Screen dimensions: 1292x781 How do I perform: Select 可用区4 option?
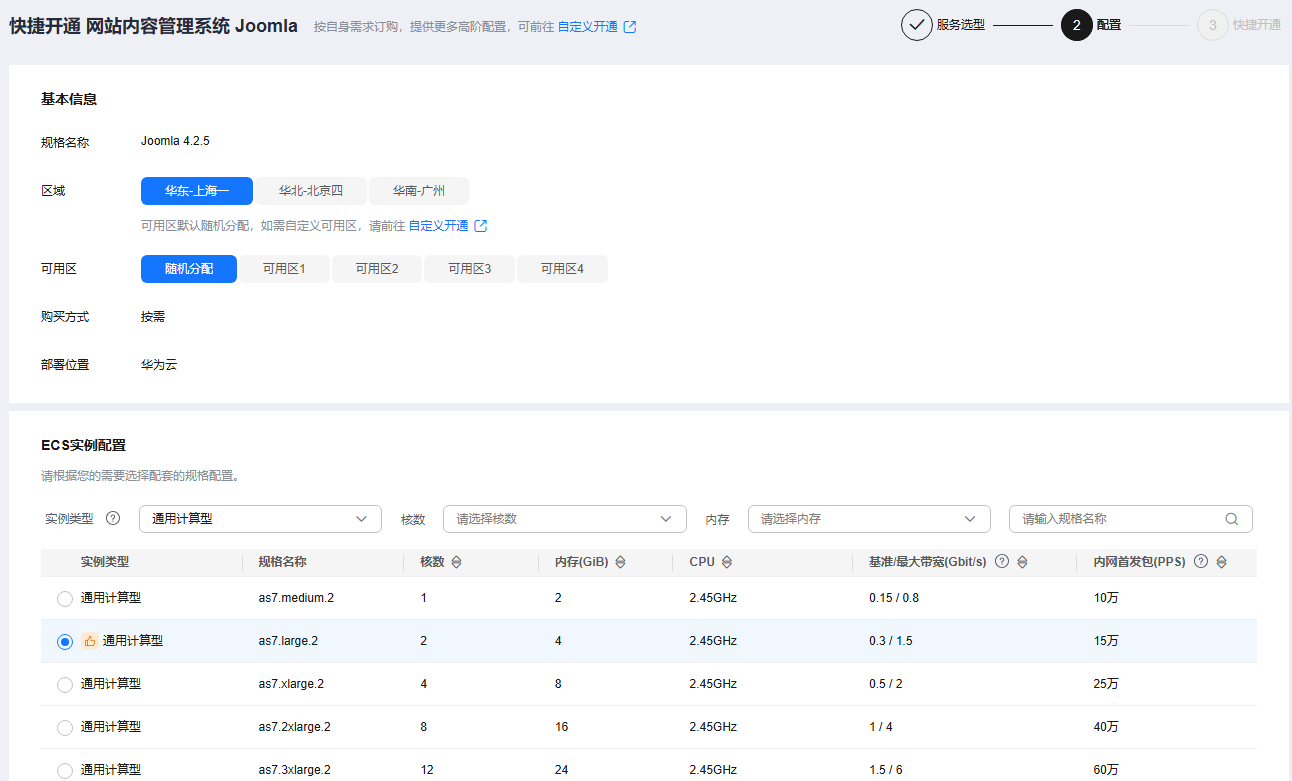(562, 269)
